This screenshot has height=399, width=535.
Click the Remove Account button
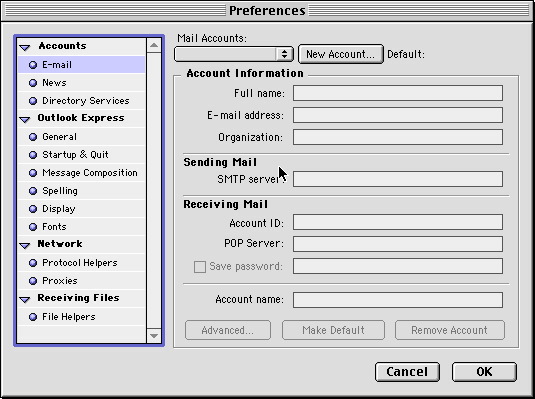tap(449, 330)
